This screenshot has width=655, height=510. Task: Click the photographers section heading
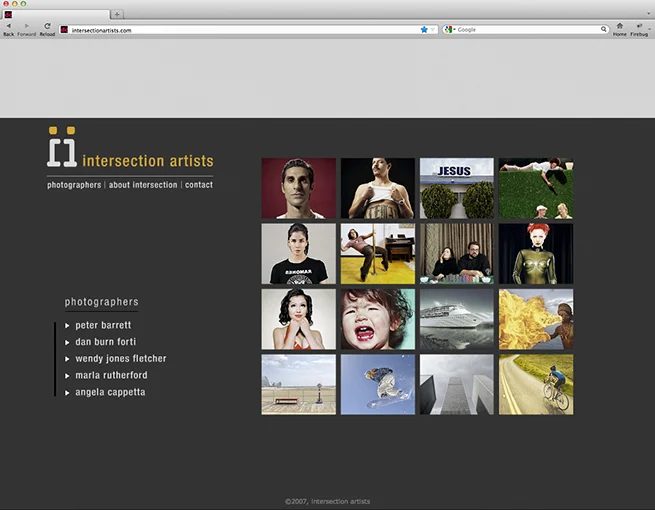click(x=102, y=302)
